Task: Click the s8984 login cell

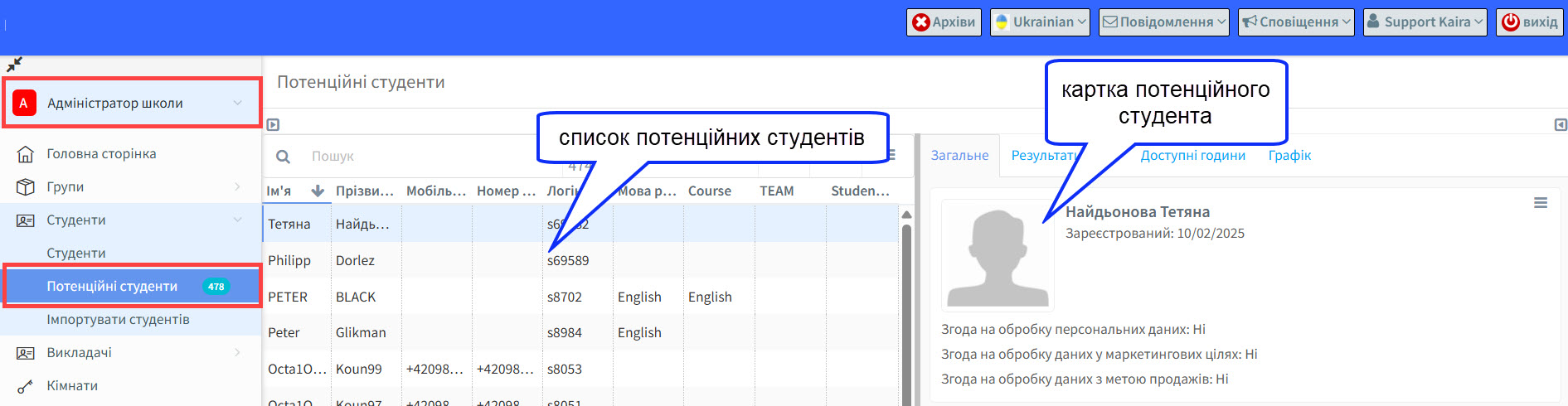Action: (x=565, y=332)
